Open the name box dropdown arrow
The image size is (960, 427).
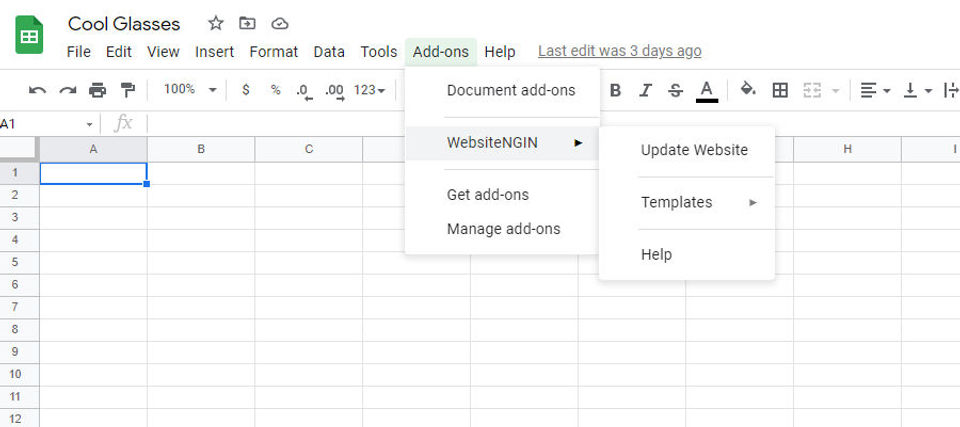click(x=89, y=124)
